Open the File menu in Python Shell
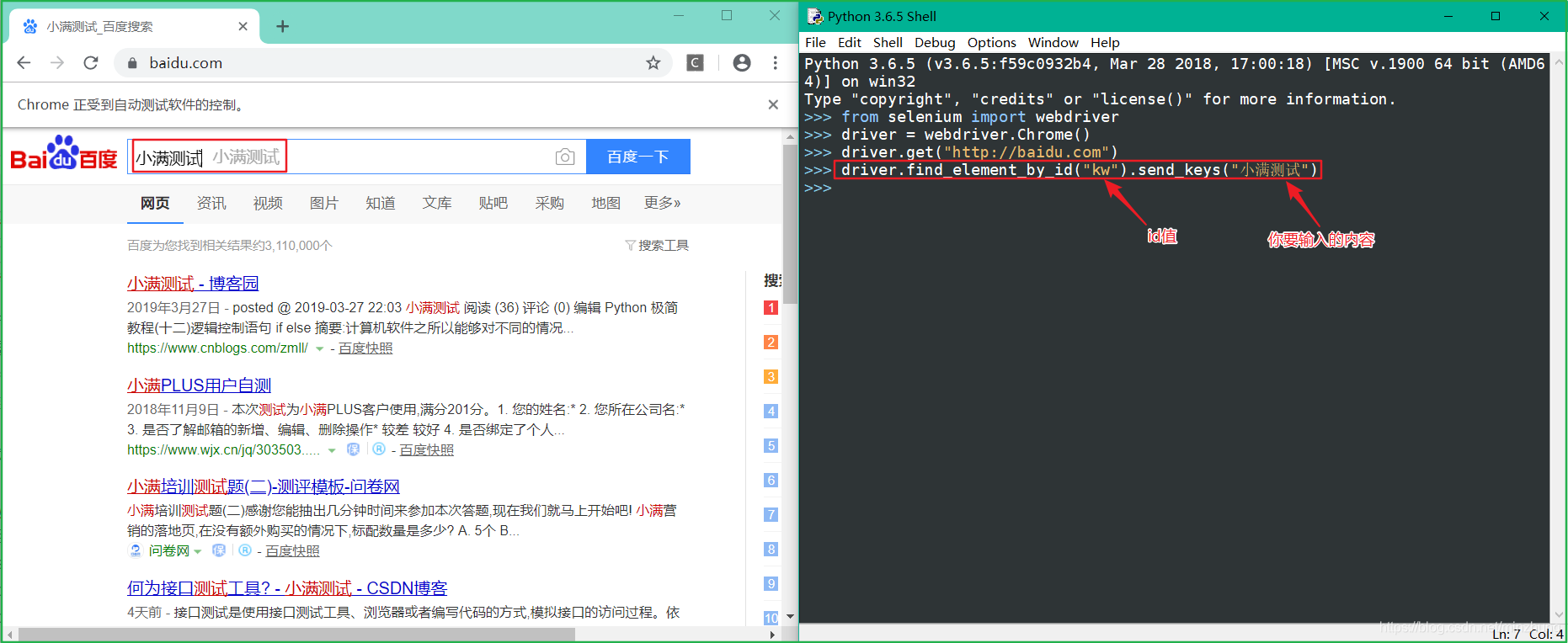Image resolution: width=1568 pixels, height=643 pixels. (x=815, y=43)
